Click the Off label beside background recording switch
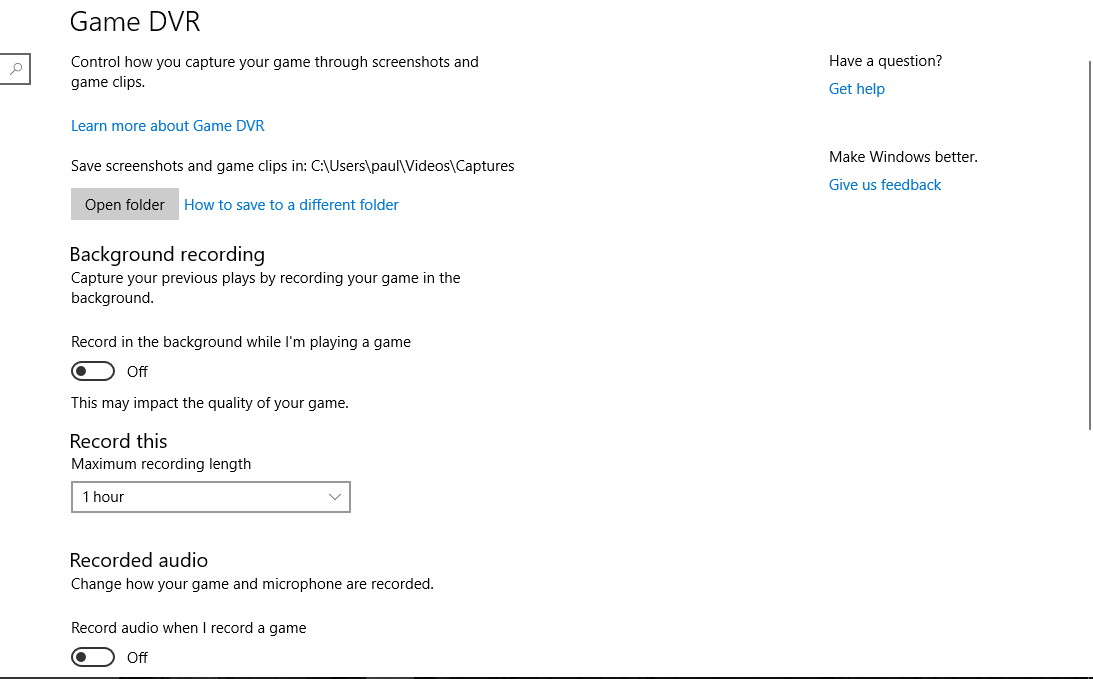The height and width of the screenshot is (679, 1093). click(137, 372)
